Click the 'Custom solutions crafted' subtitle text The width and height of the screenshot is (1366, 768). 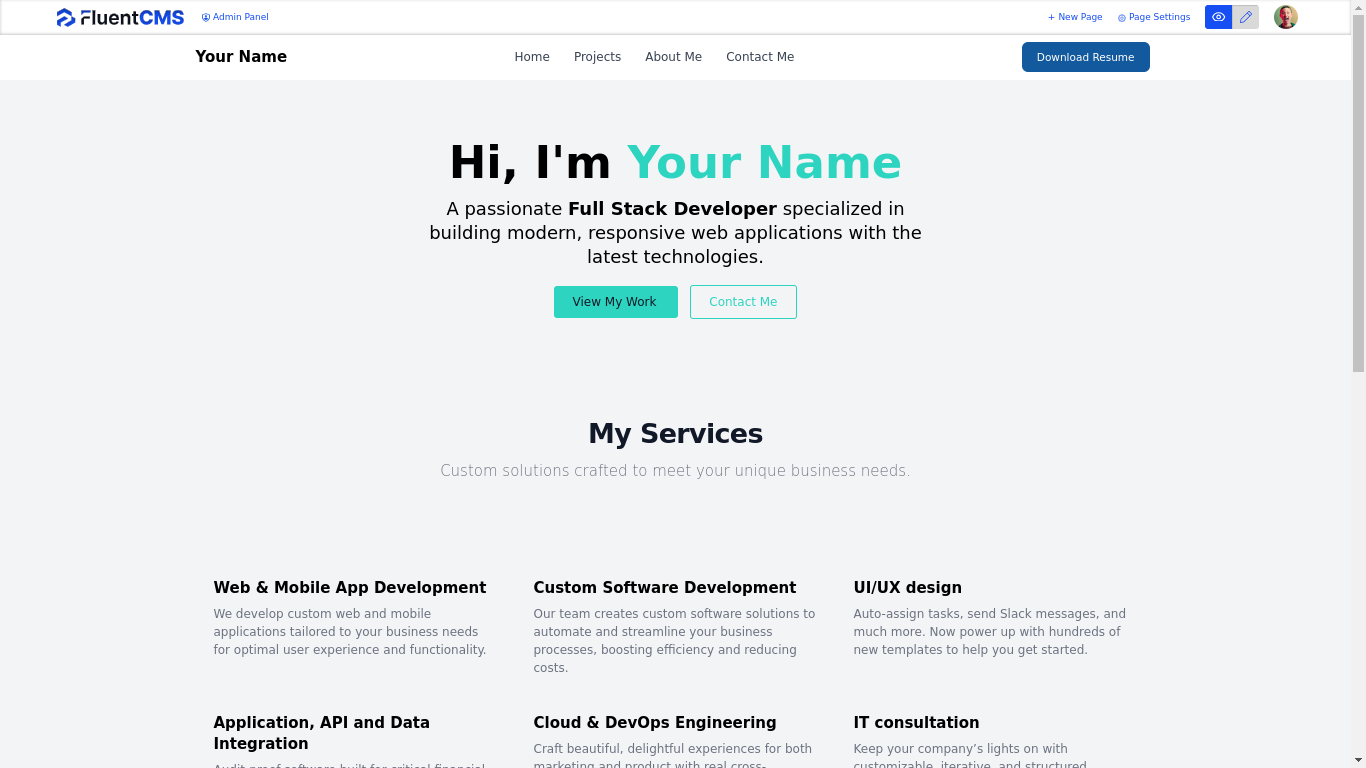pos(675,471)
